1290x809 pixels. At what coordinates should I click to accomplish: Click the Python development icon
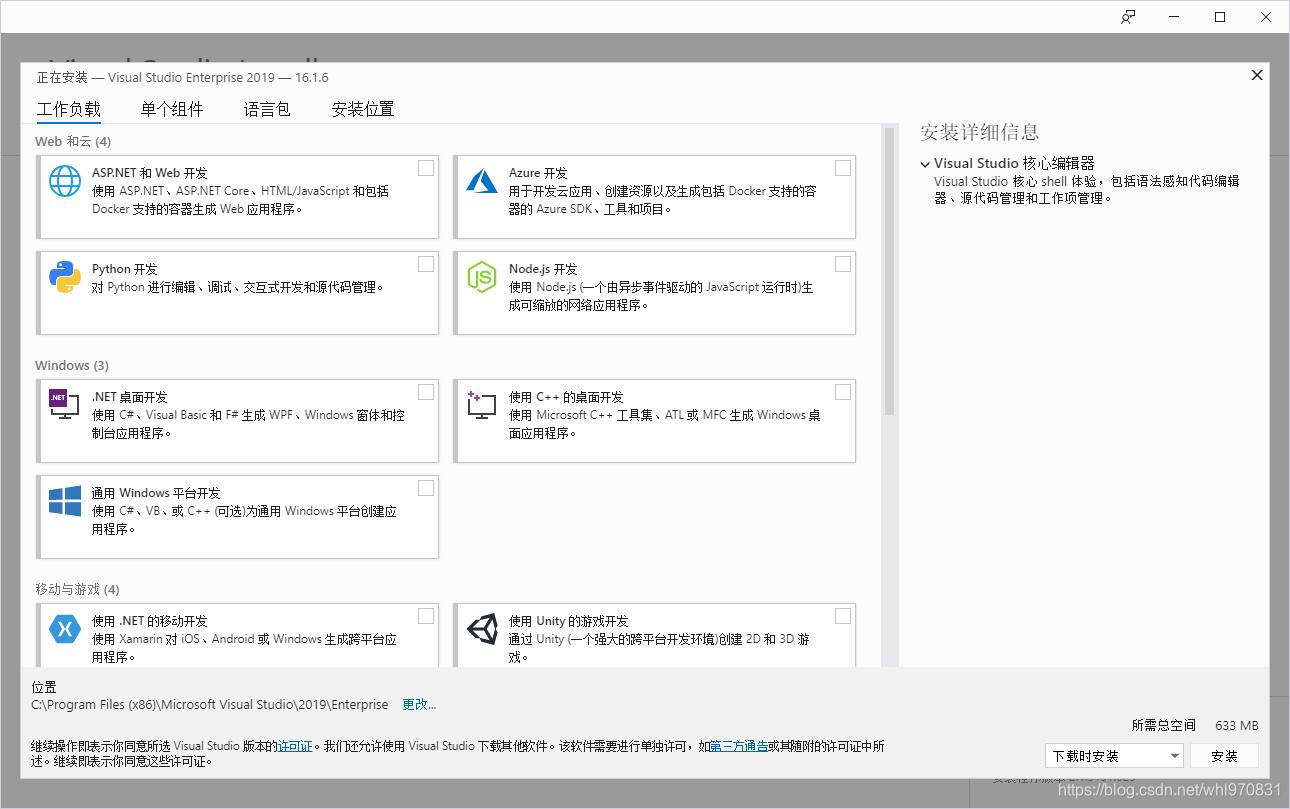point(65,277)
